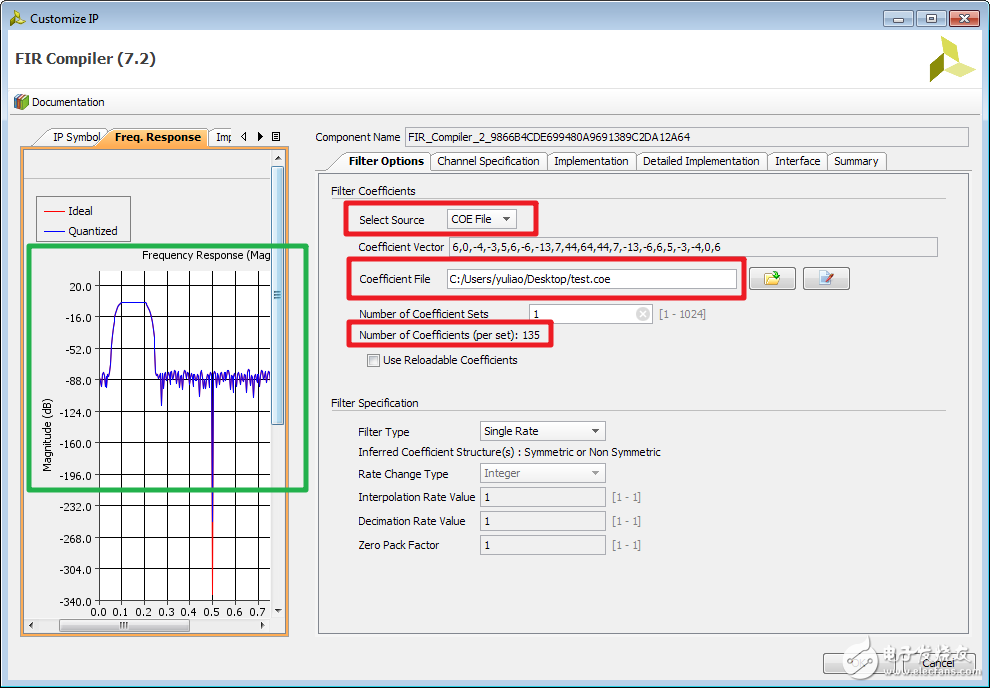This screenshot has width=990, height=688.
Task: Click the Coefficient File path field
Action: pos(591,279)
